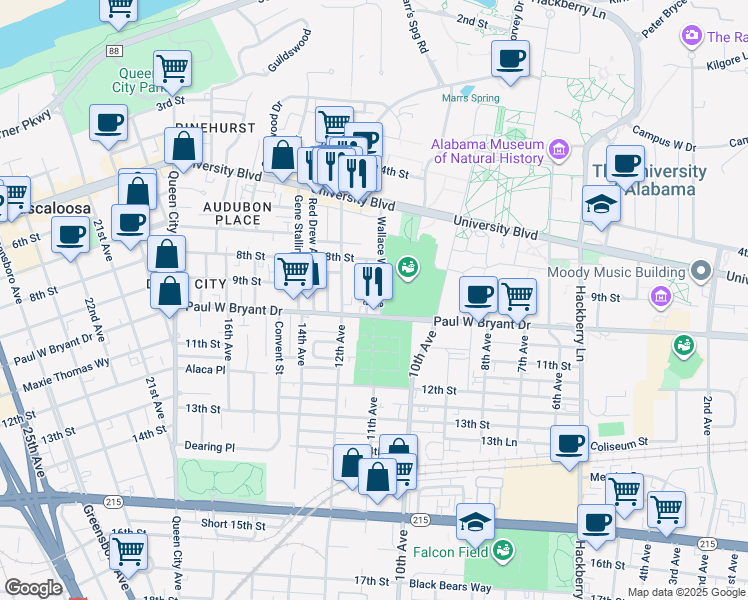
Task: Click the front fork-knife marker on University Blvd cluster
Action: click(x=357, y=177)
